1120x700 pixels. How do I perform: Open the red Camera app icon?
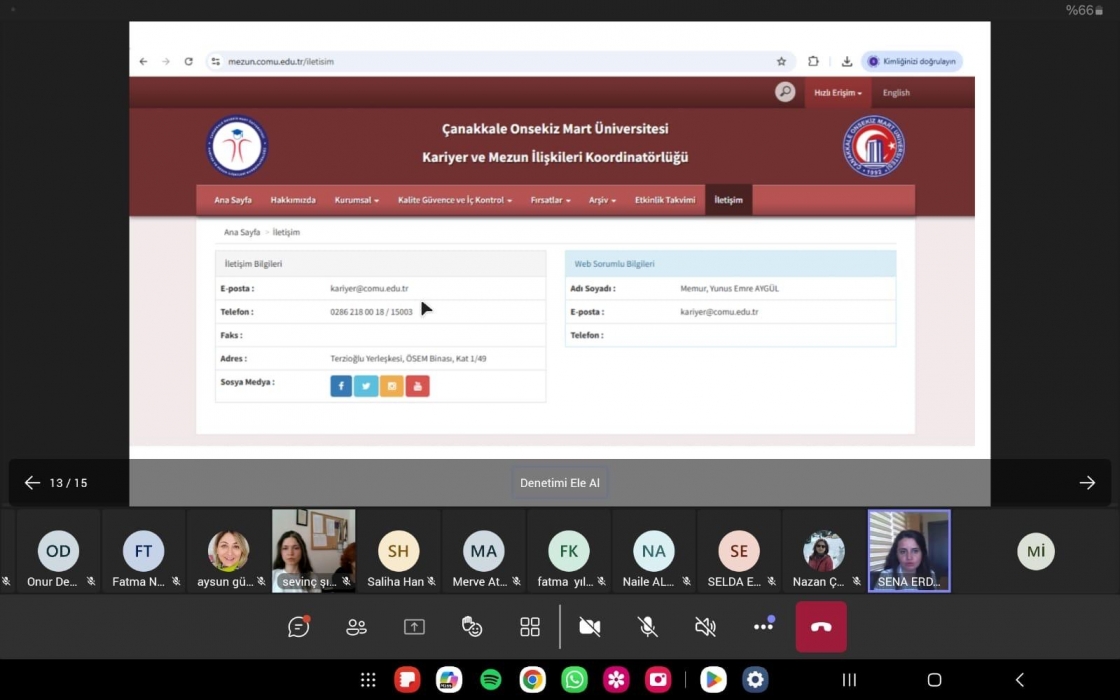point(658,679)
